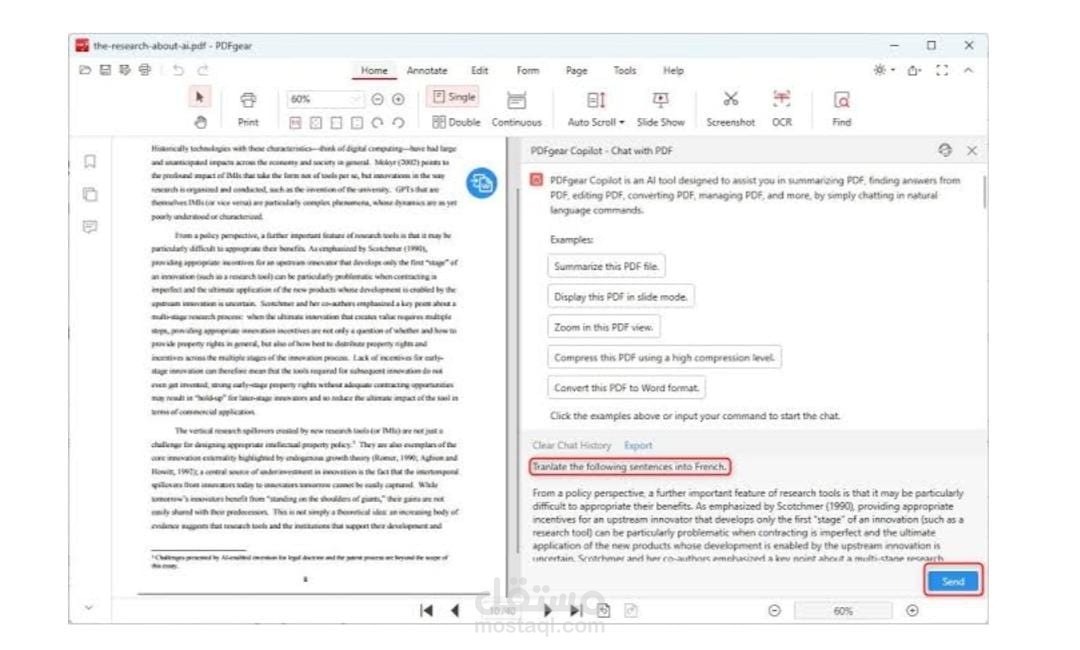The height and width of the screenshot is (650, 1080).
Task: Click the large Print button in the ribbon
Action: pyautogui.click(x=248, y=109)
